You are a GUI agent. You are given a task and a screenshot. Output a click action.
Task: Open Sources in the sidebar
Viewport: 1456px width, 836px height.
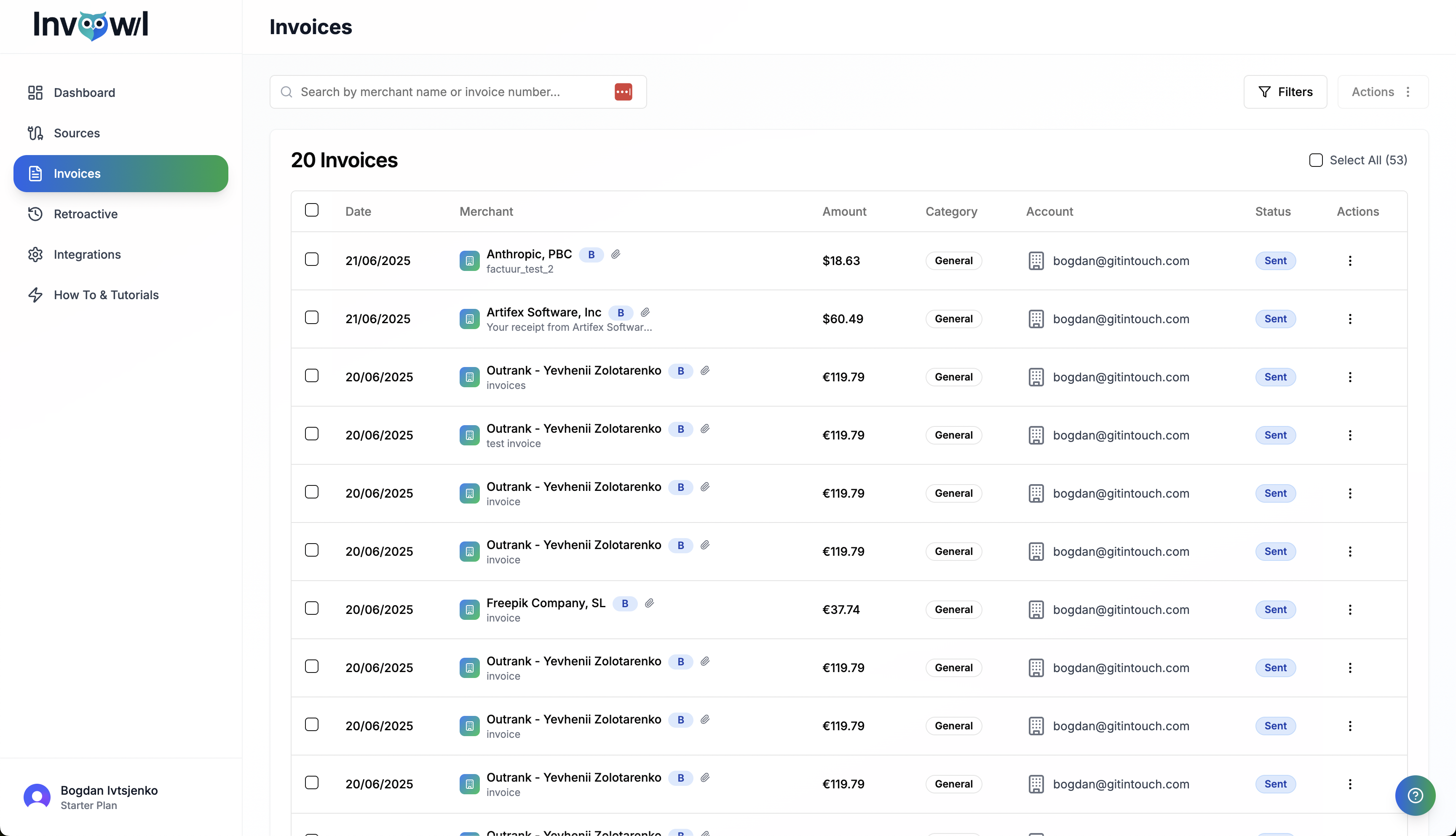[120, 133]
